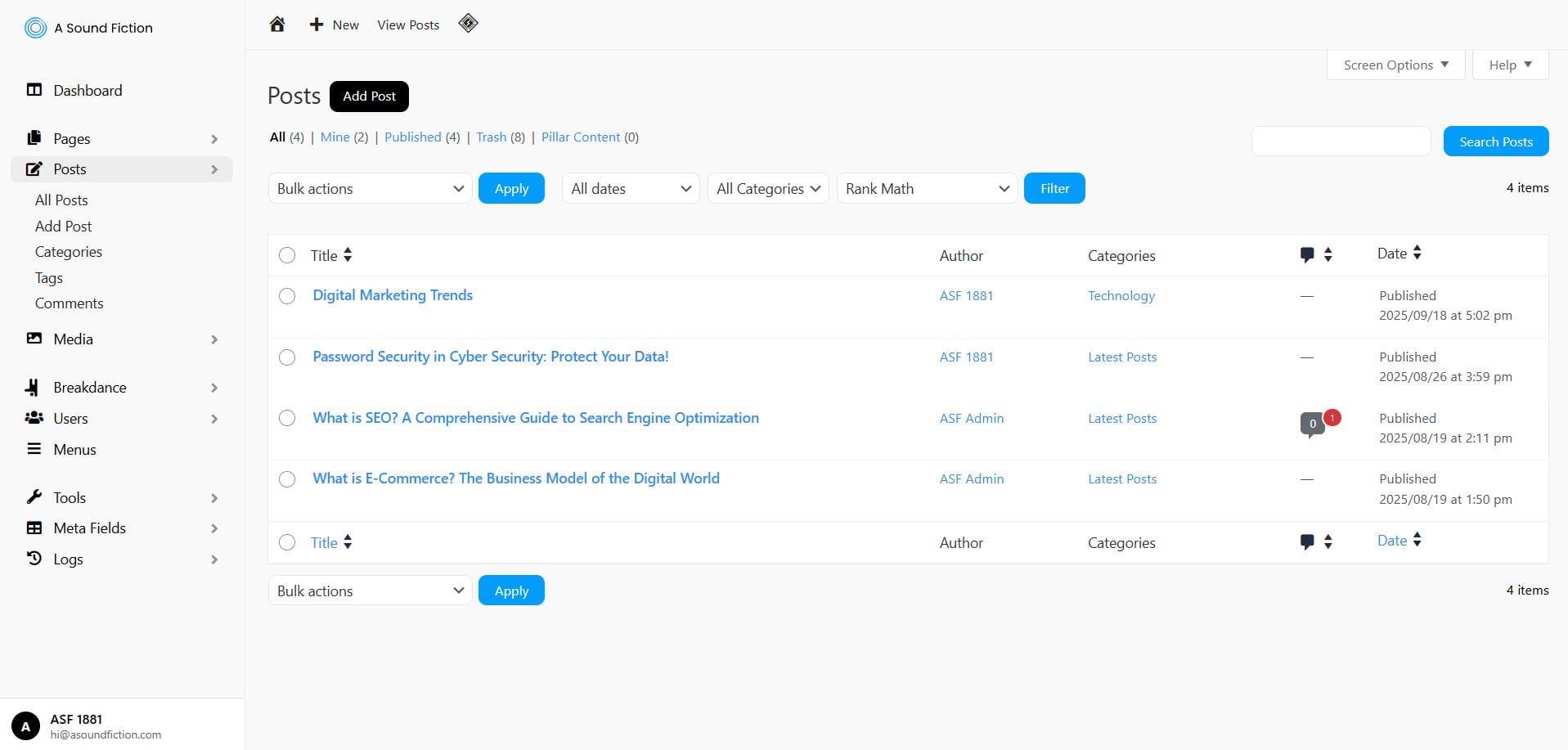Select the Digital Marketing Trends post checkbox
The image size is (1568, 750).
[x=287, y=296]
